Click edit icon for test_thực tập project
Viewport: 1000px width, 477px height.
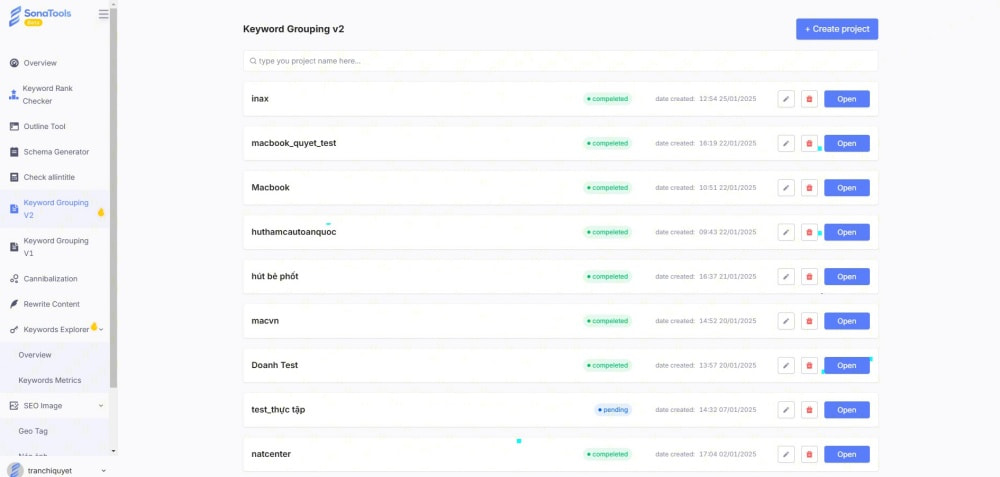tap(786, 410)
